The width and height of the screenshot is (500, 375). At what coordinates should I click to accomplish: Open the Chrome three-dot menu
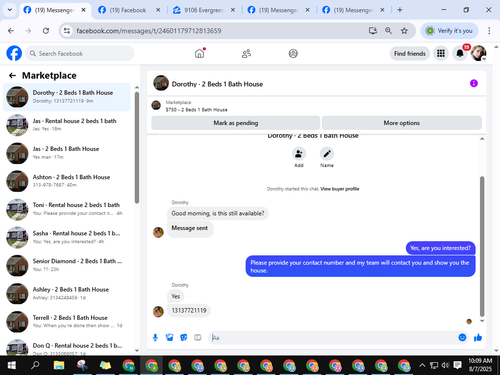[489, 31]
